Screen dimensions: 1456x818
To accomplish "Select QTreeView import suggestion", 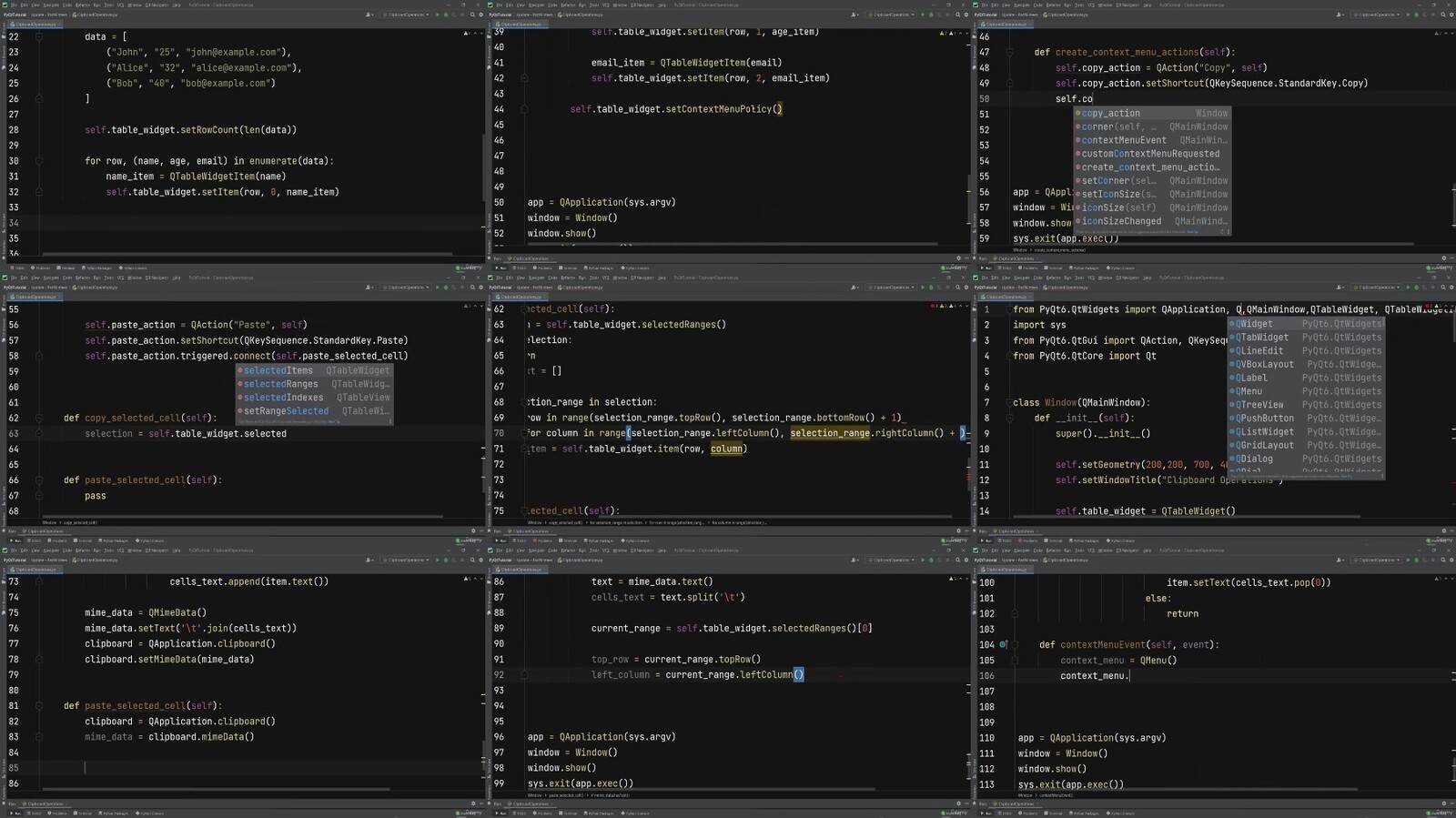I will (1307, 405).
